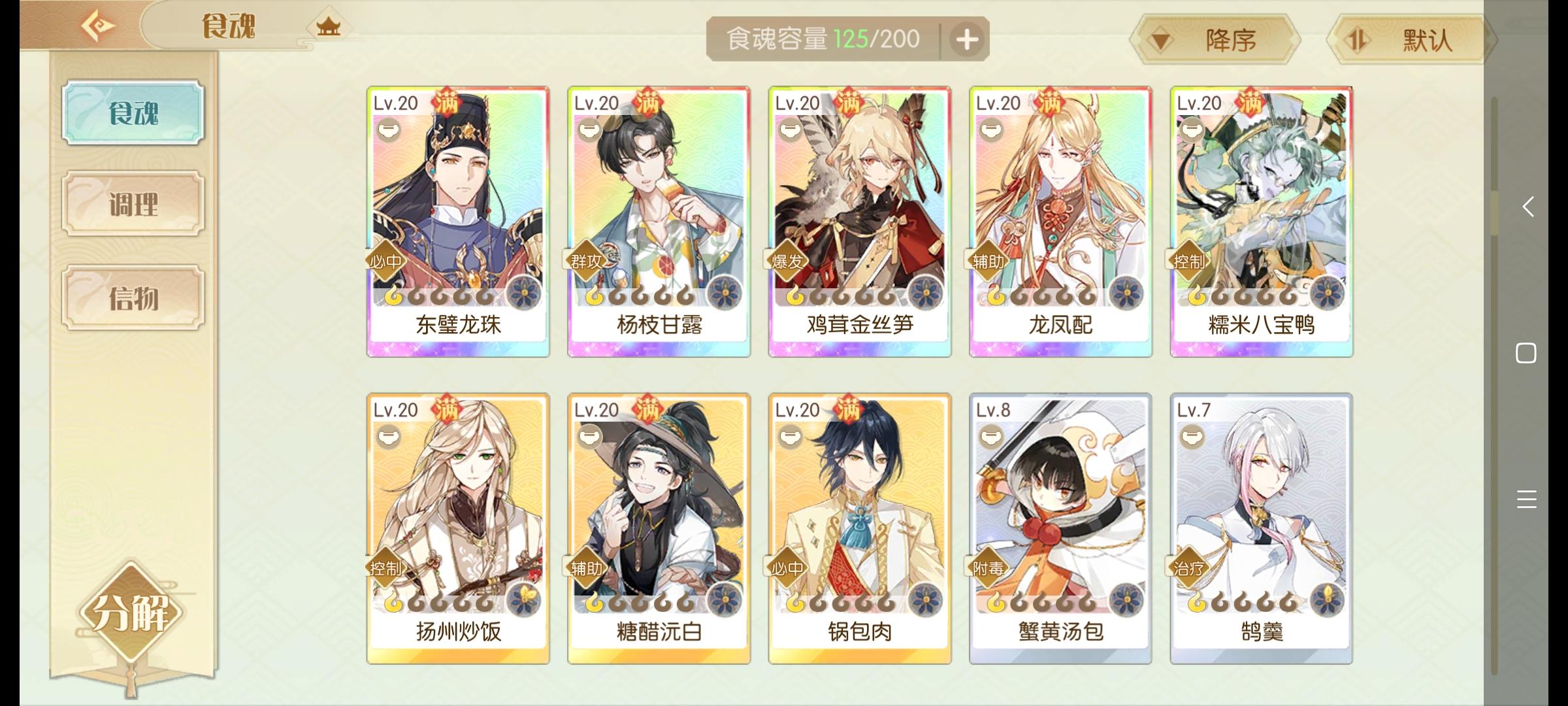Toggle sort order with 降序 button
The image size is (1568, 706).
pyautogui.click(x=1215, y=41)
